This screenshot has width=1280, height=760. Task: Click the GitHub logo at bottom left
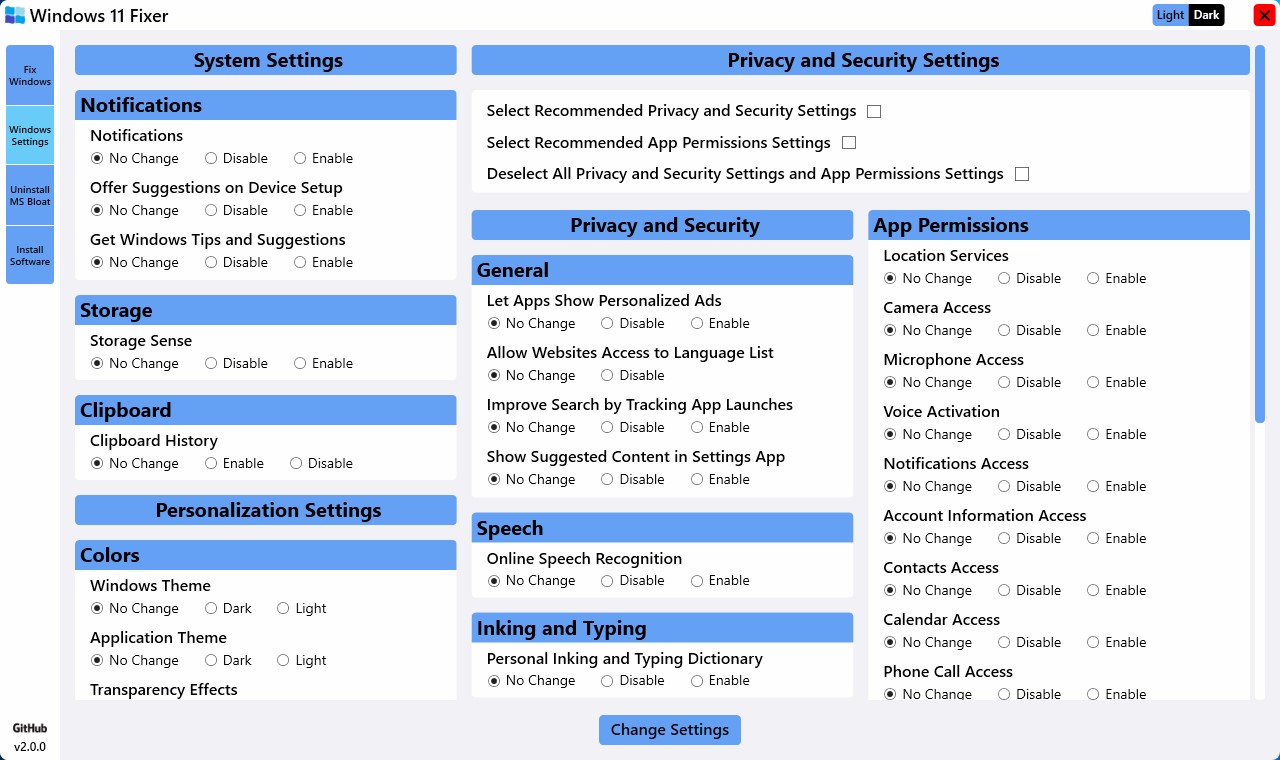pyautogui.click(x=29, y=727)
